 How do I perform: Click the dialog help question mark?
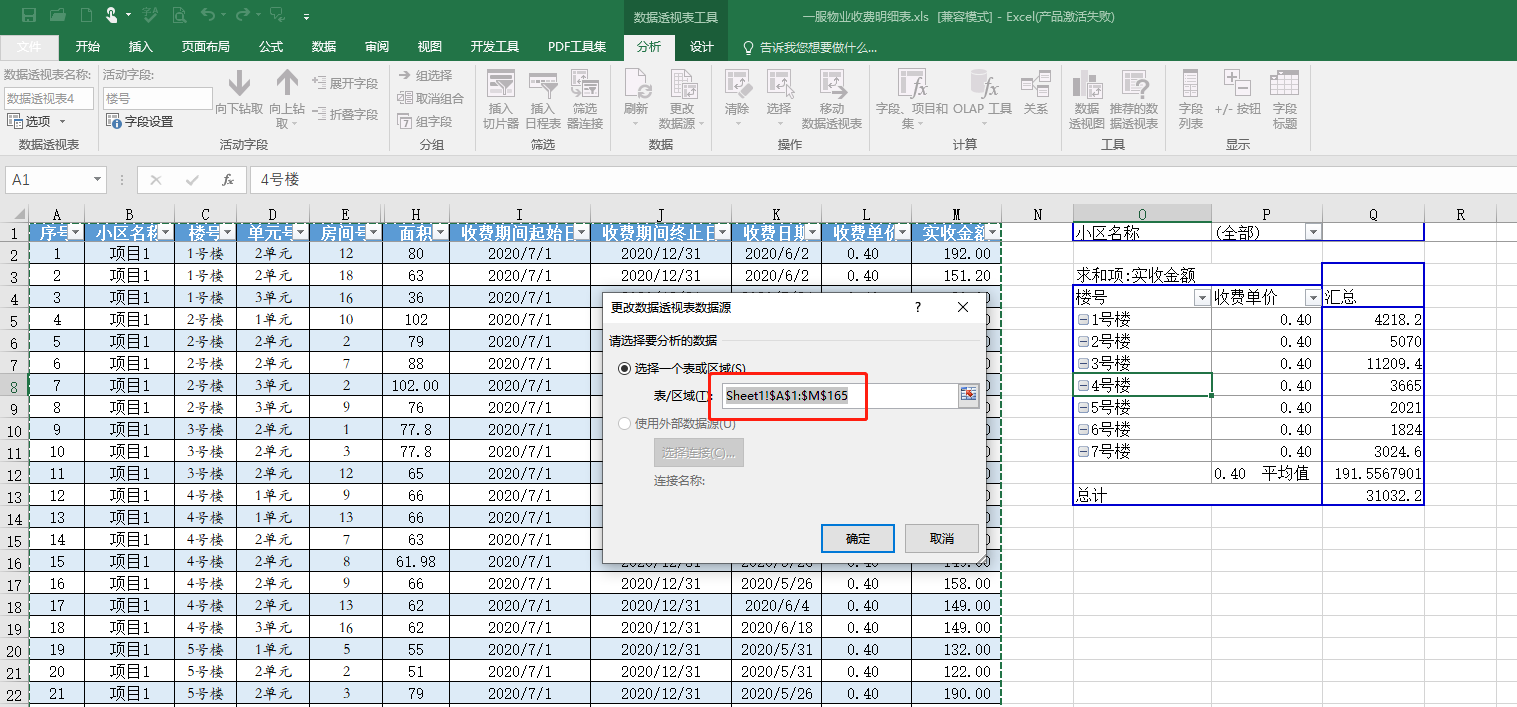[x=918, y=308]
